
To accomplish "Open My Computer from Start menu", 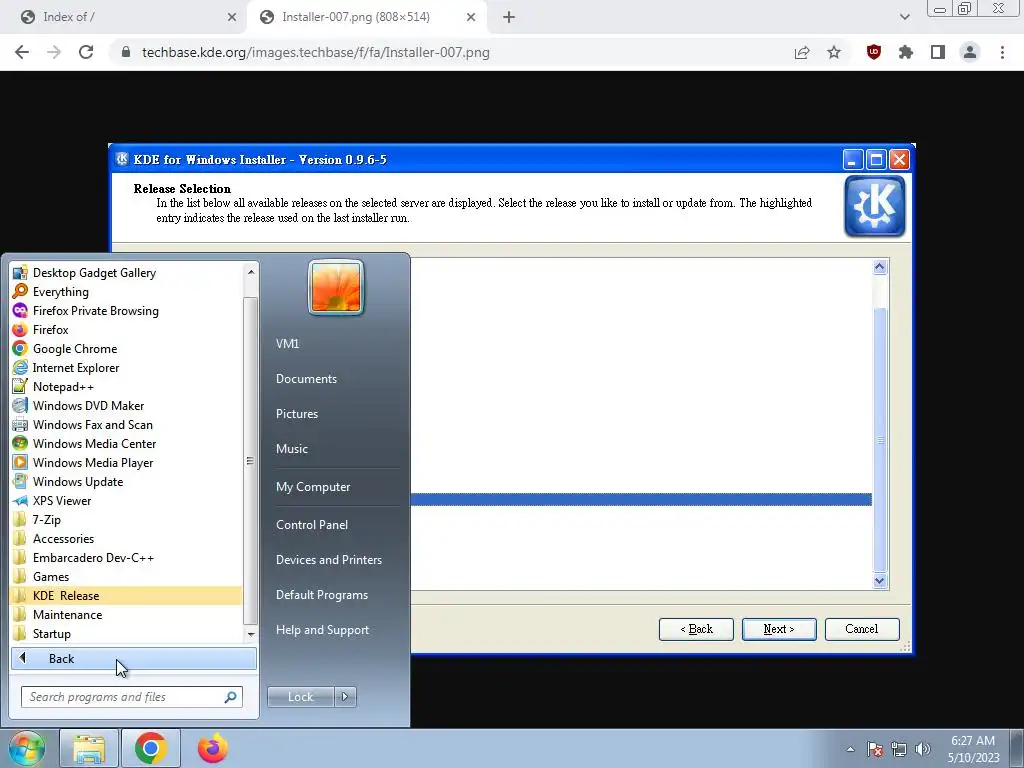I will click(x=313, y=487).
